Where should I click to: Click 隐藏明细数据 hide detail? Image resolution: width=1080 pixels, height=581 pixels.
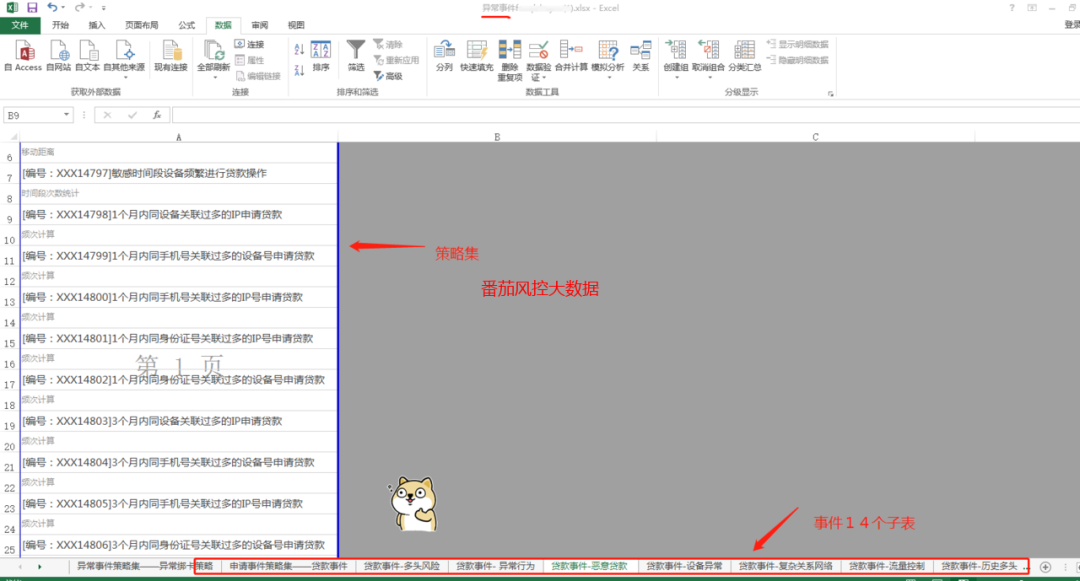pyautogui.click(x=798, y=60)
